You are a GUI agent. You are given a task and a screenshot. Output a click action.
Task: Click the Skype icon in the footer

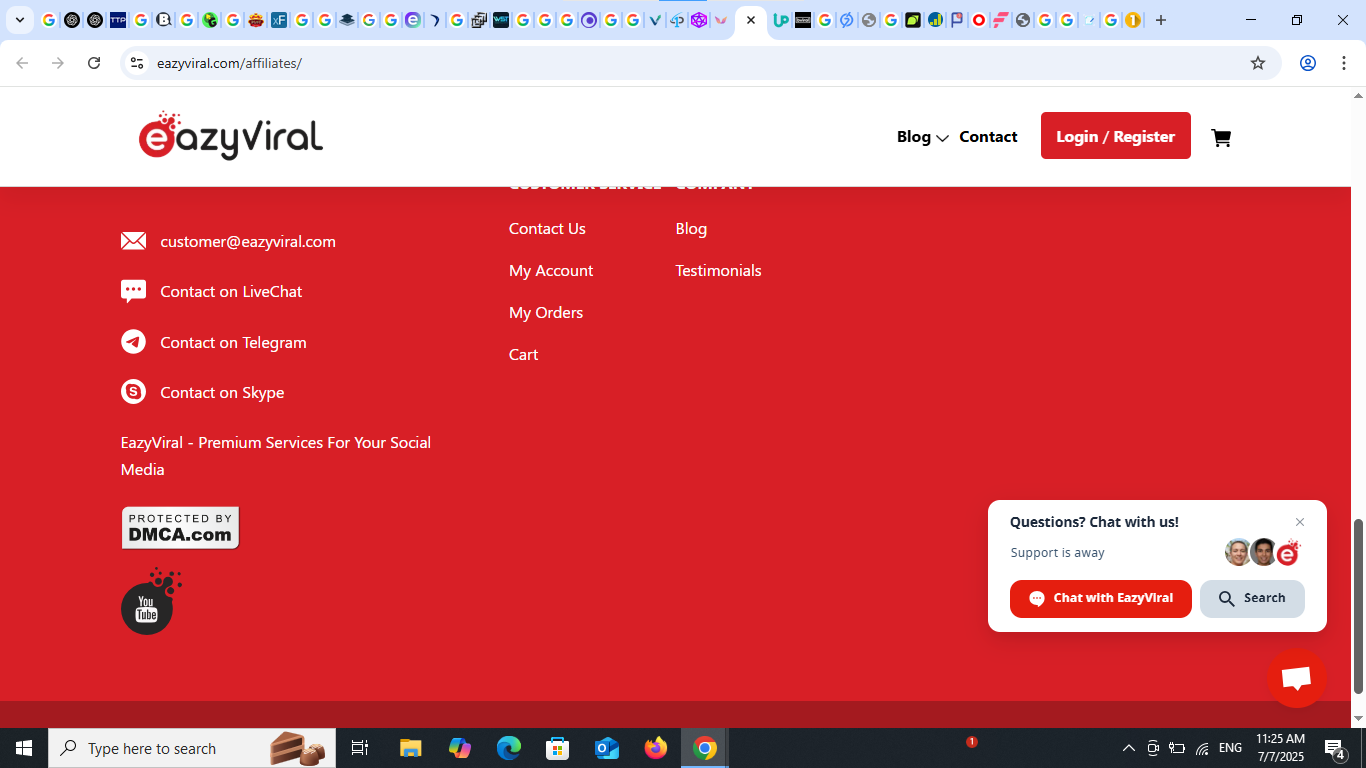pyautogui.click(x=133, y=392)
